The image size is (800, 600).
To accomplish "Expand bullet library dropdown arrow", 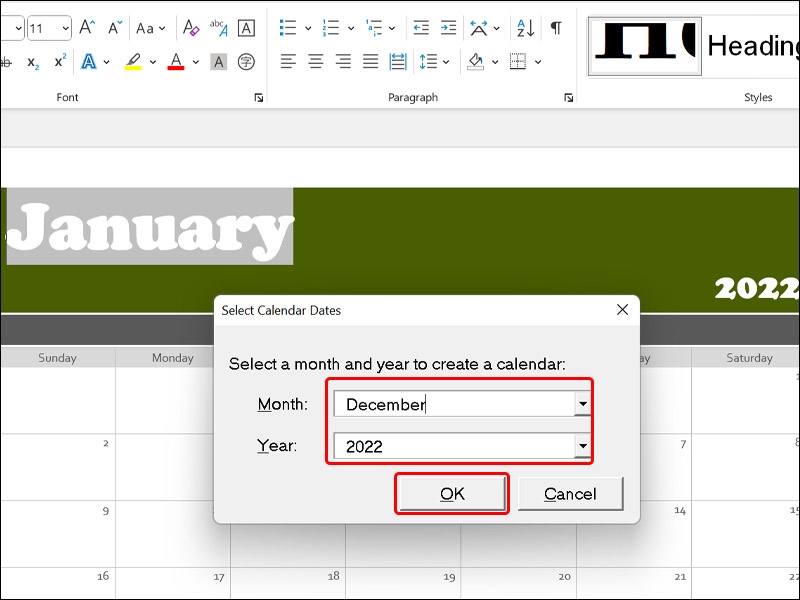I will pos(308,28).
